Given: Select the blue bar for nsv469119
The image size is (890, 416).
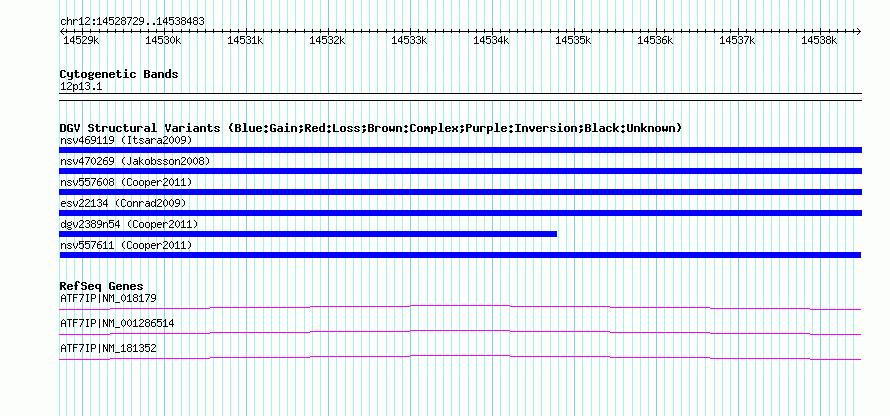Looking at the screenshot, I should pos(460,150).
